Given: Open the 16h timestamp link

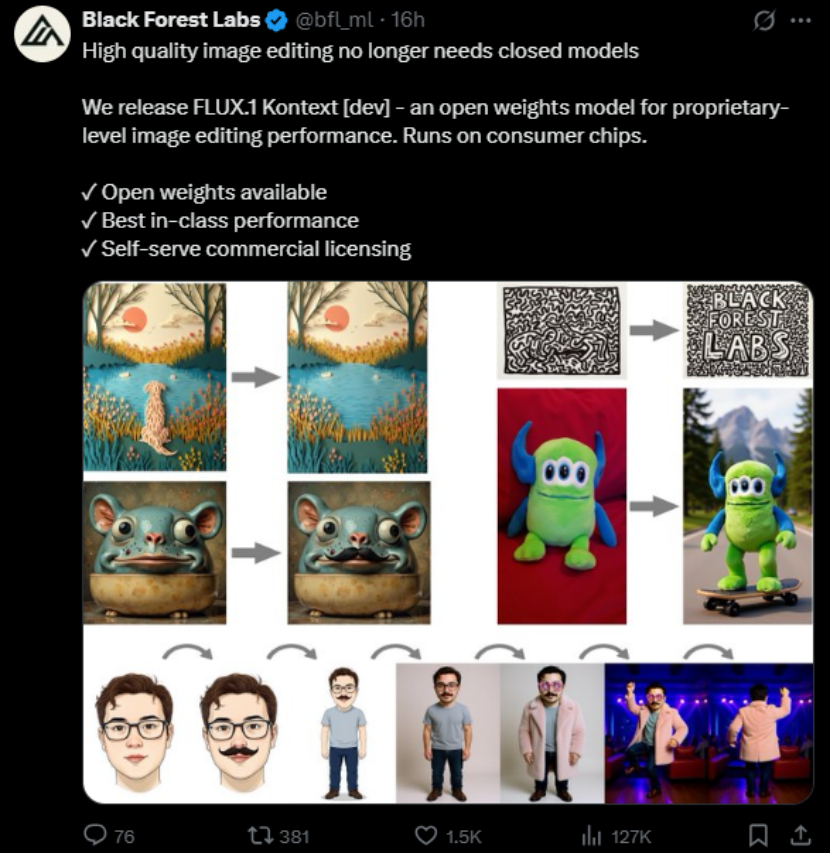Looking at the screenshot, I should (x=407, y=20).
